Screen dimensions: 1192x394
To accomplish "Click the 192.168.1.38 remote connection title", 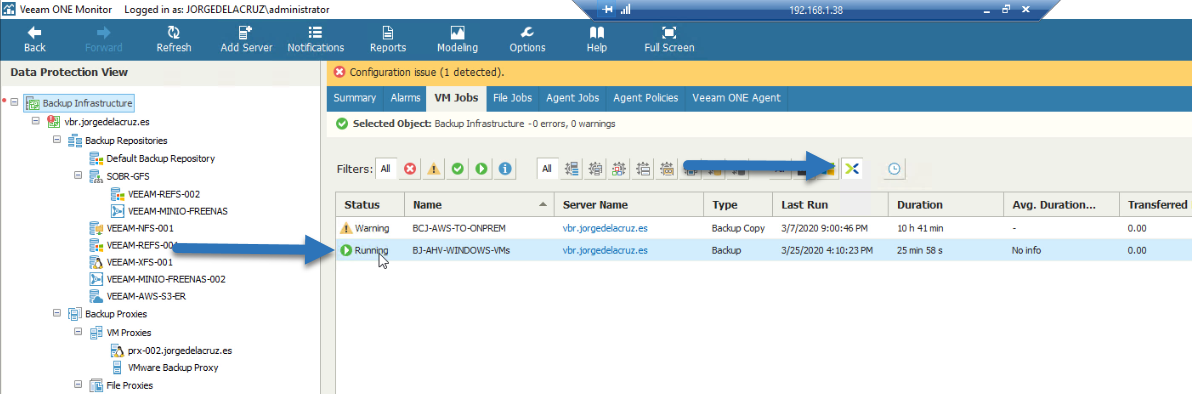I will point(816,10).
